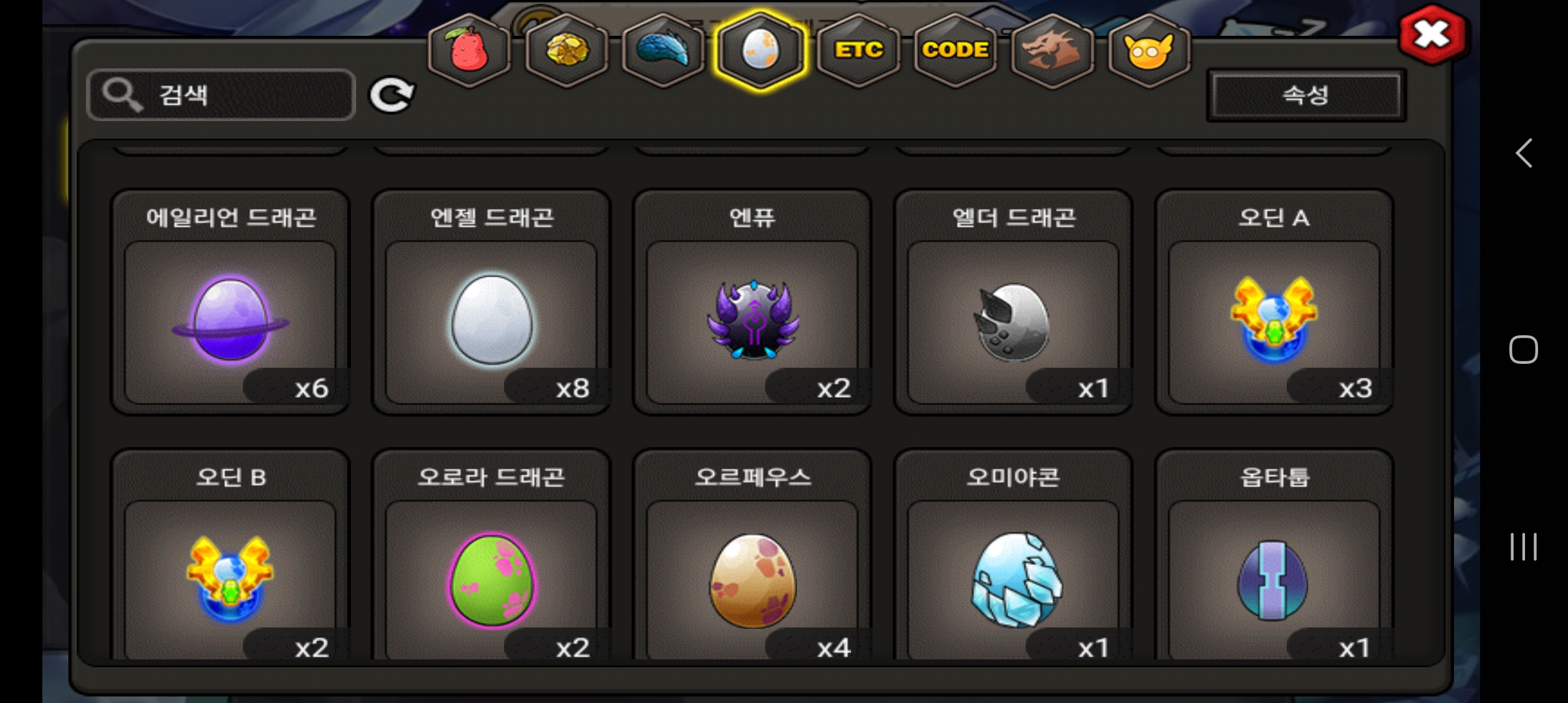Switch to the blue dragon scale tab
Screen dimensions: 1568x703
point(663,50)
